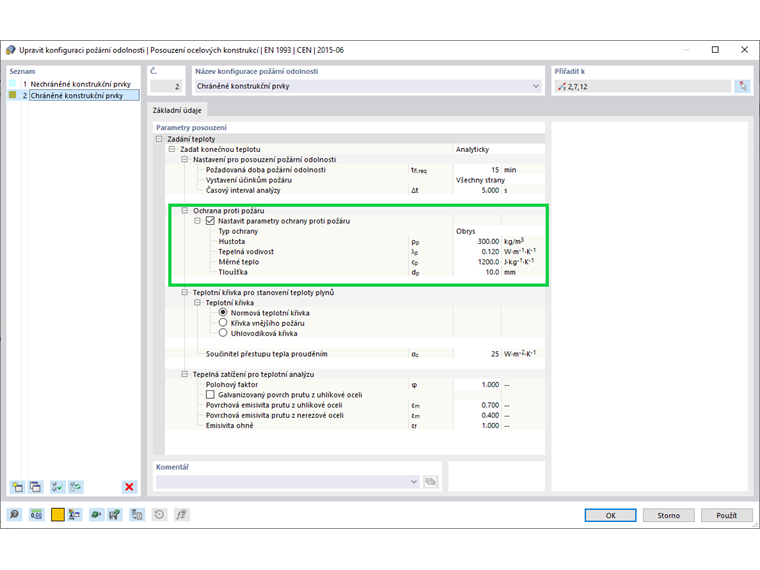Screen dimensions: 760x570
Task: Uncheck Nastavit parametry ochrany proti požáru
Action: pyautogui.click(x=210, y=221)
